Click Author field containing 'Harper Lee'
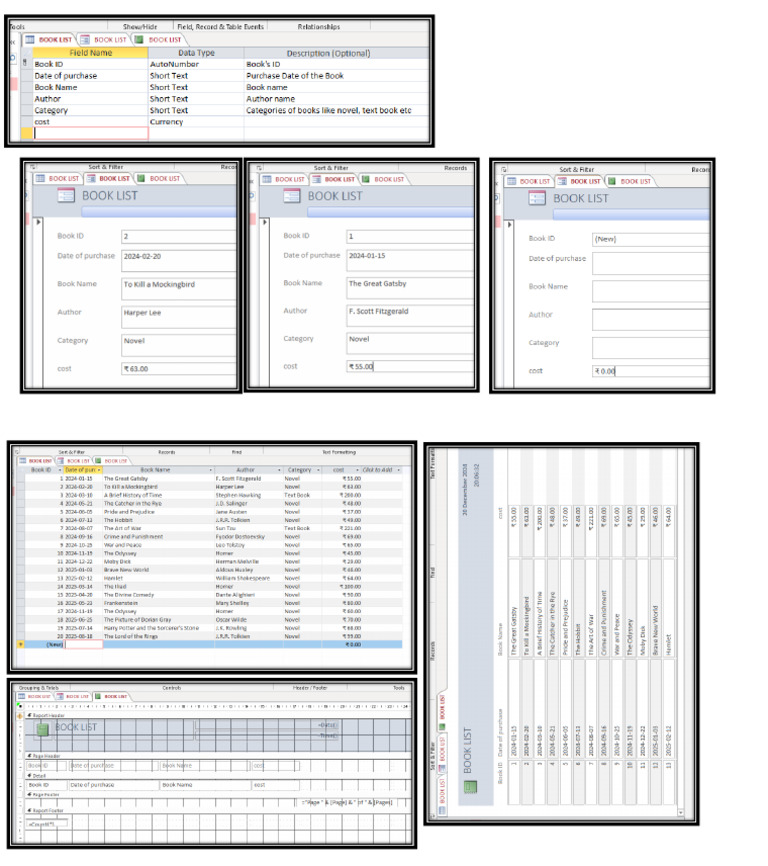Image resolution: width=768 pixels, height=866 pixels. point(178,317)
